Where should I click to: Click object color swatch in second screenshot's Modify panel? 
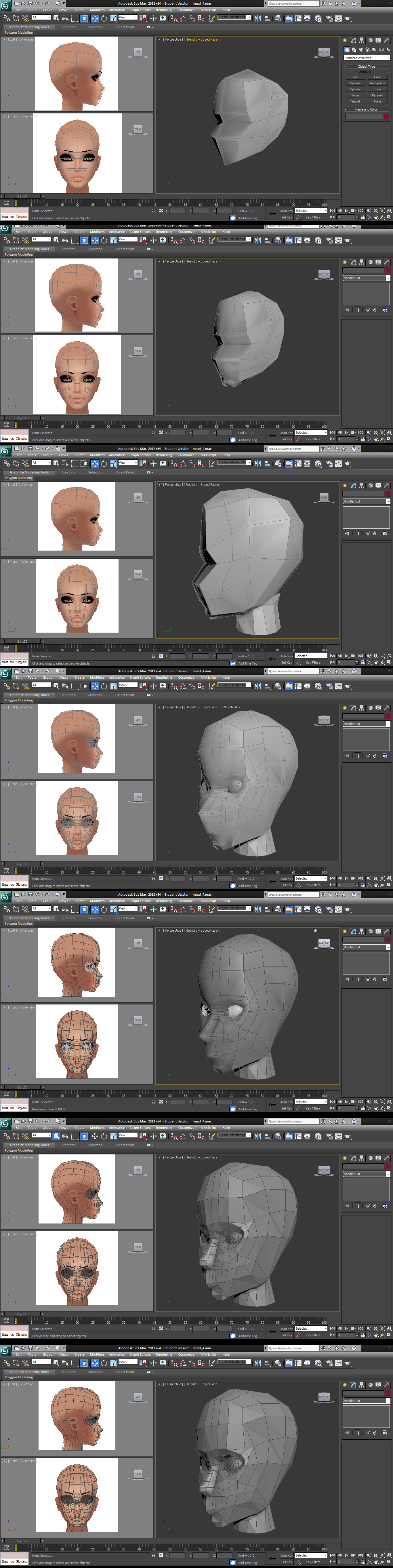[x=388, y=270]
